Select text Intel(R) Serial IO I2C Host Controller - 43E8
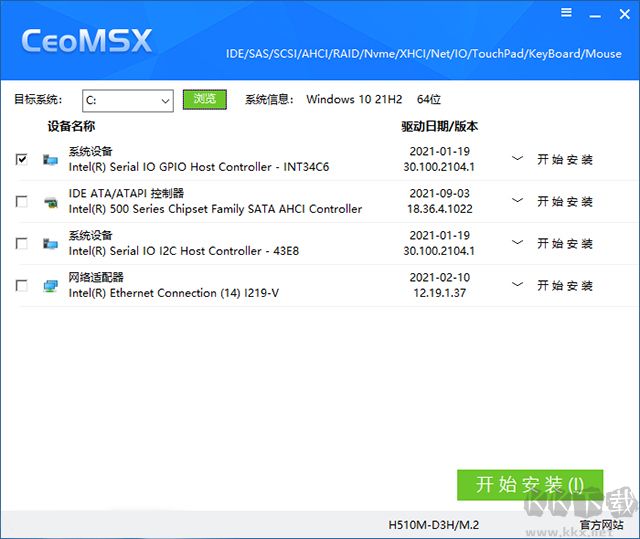 coord(184,251)
